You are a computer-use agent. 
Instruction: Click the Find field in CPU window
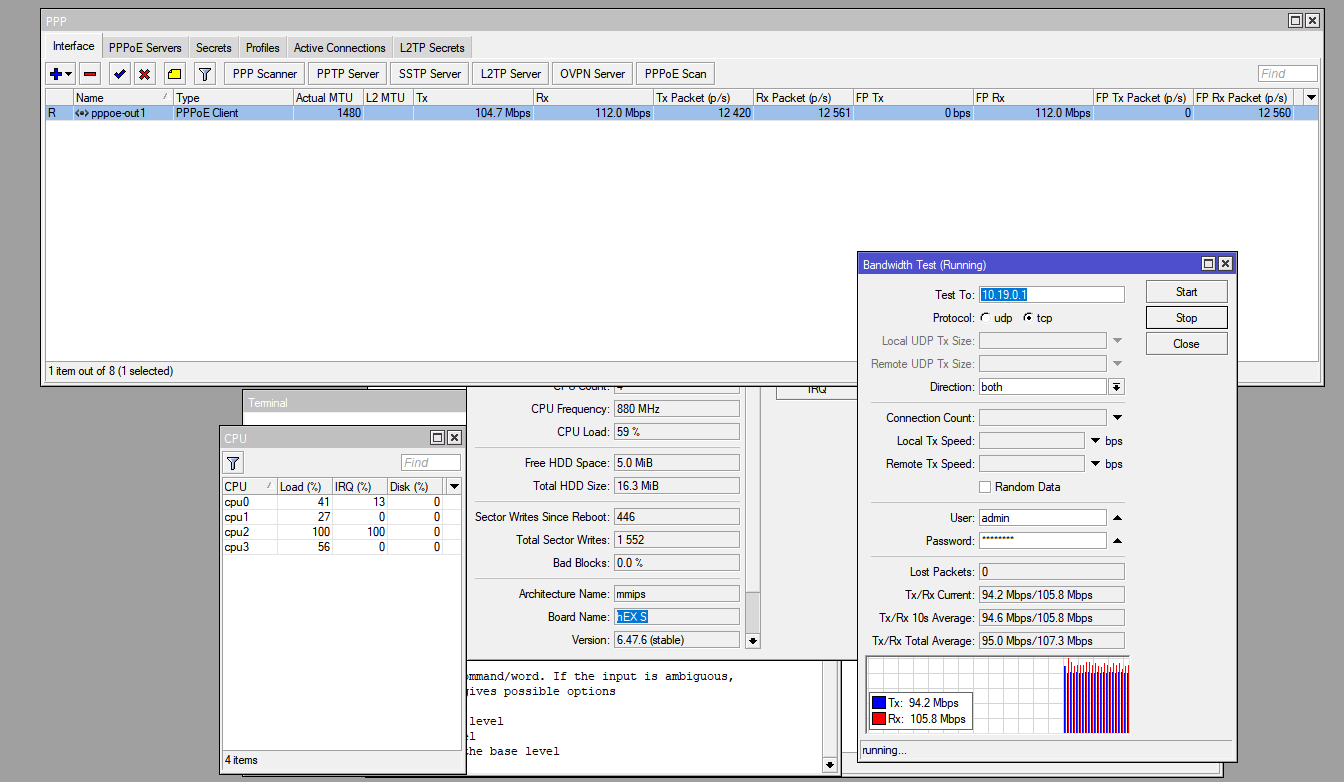(x=431, y=463)
